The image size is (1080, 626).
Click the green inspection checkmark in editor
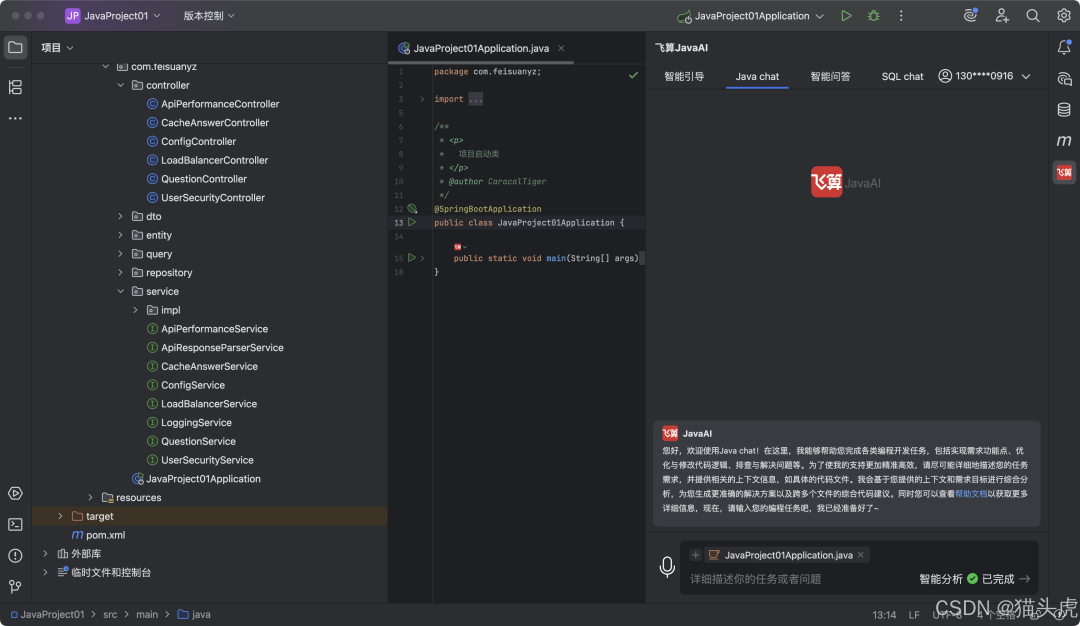(633, 74)
